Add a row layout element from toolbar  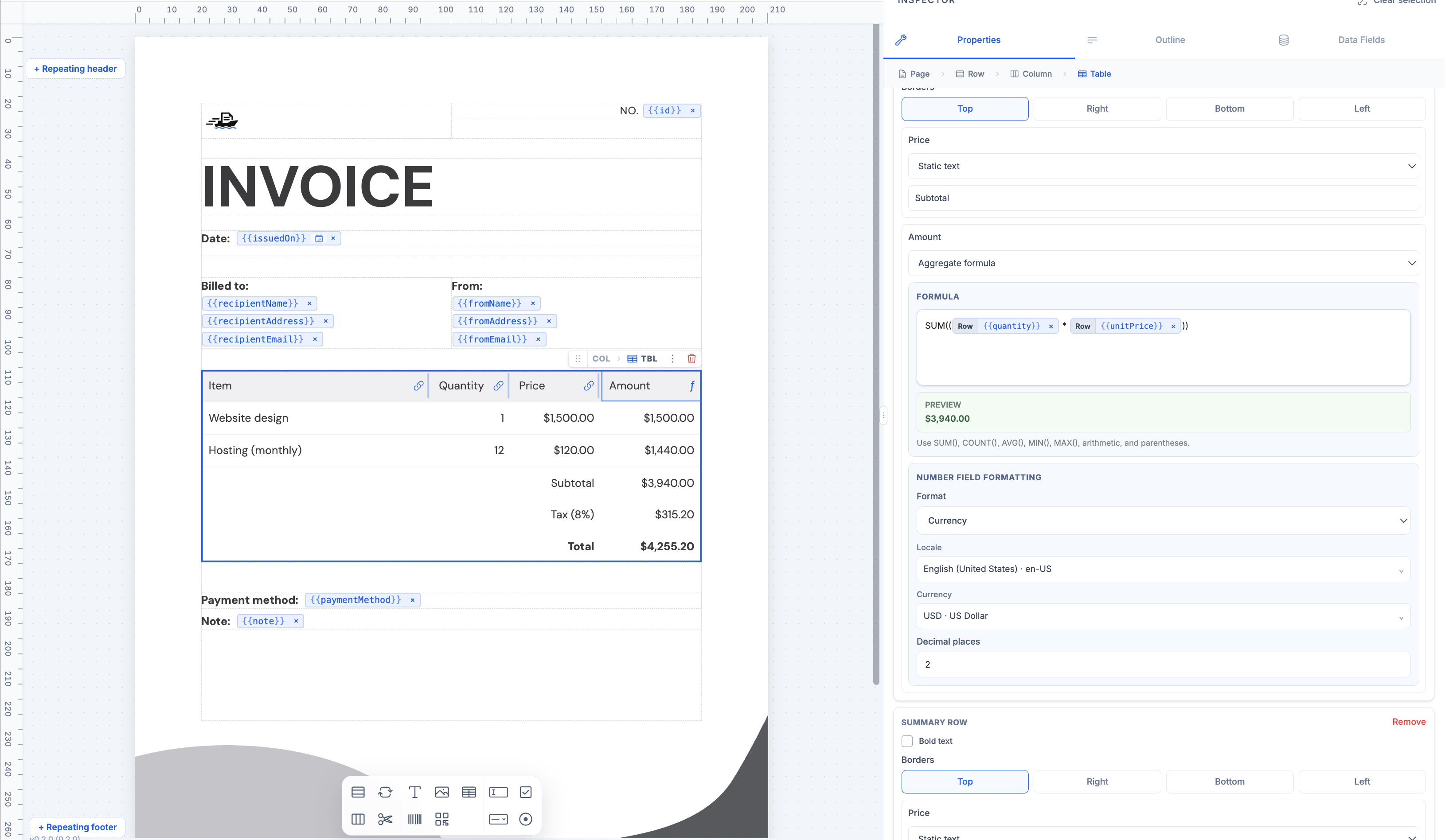click(358, 792)
